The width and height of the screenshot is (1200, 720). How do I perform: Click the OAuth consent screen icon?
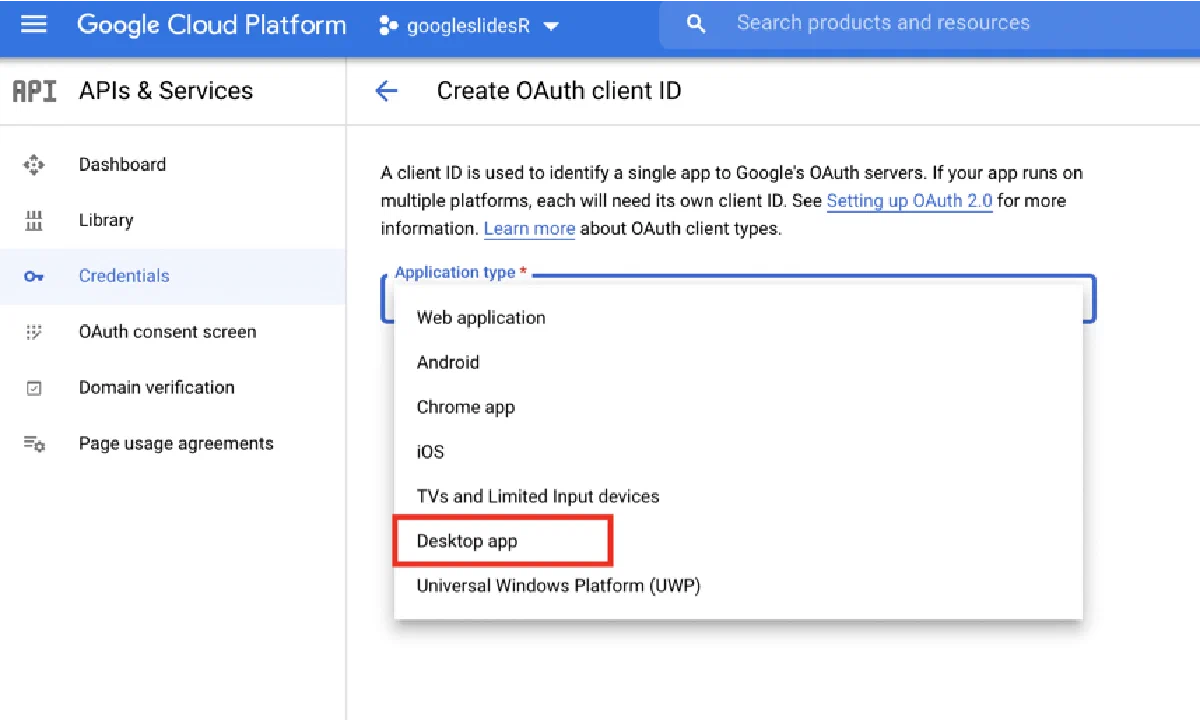(34, 332)
